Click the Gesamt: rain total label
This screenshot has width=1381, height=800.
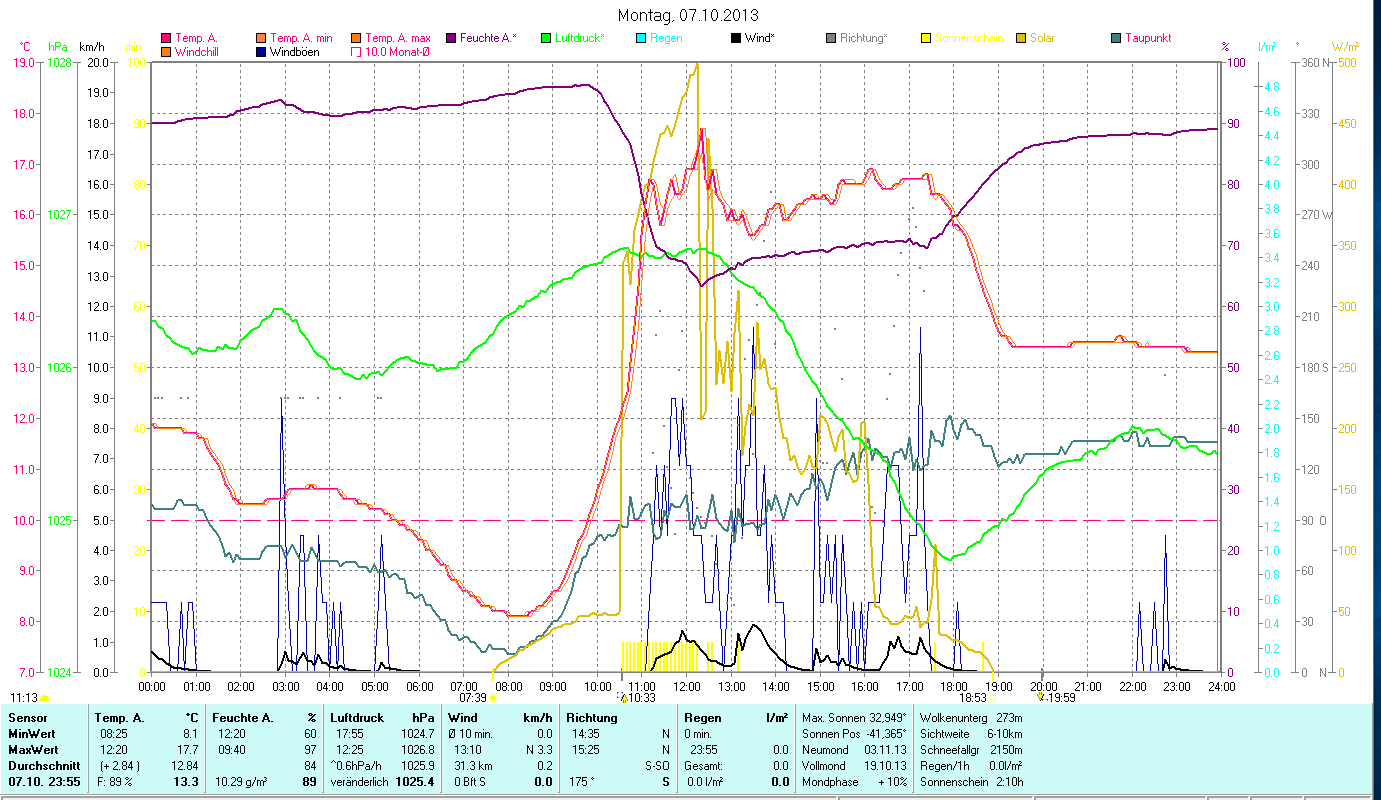pos(704,766)
